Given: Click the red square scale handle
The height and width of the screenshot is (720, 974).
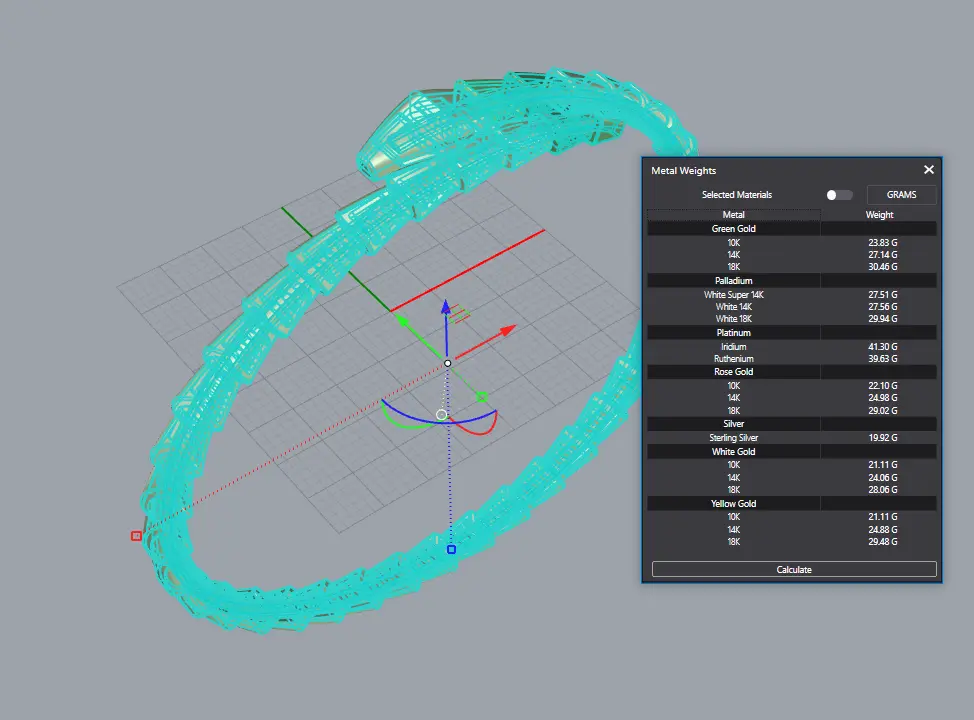Looking at the screenshot, I should coord(136,536).
